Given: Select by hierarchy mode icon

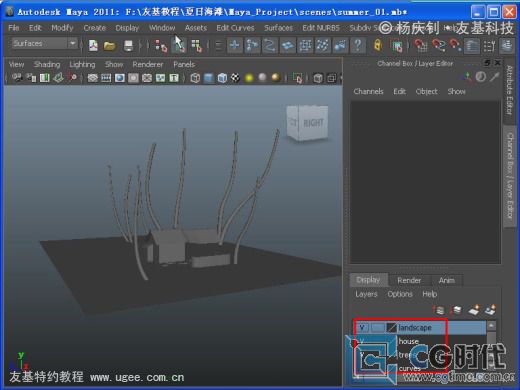Looking at the screenshot, I should 161,46.
